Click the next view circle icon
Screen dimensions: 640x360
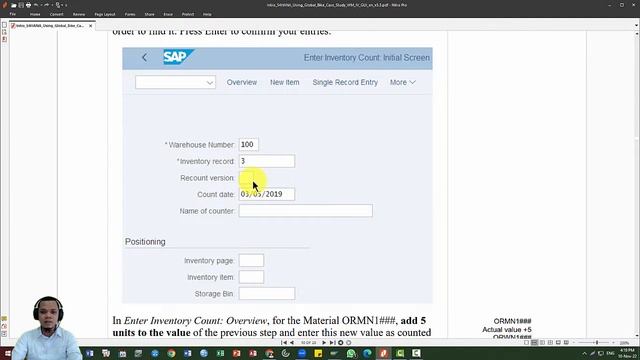point(349,343)
